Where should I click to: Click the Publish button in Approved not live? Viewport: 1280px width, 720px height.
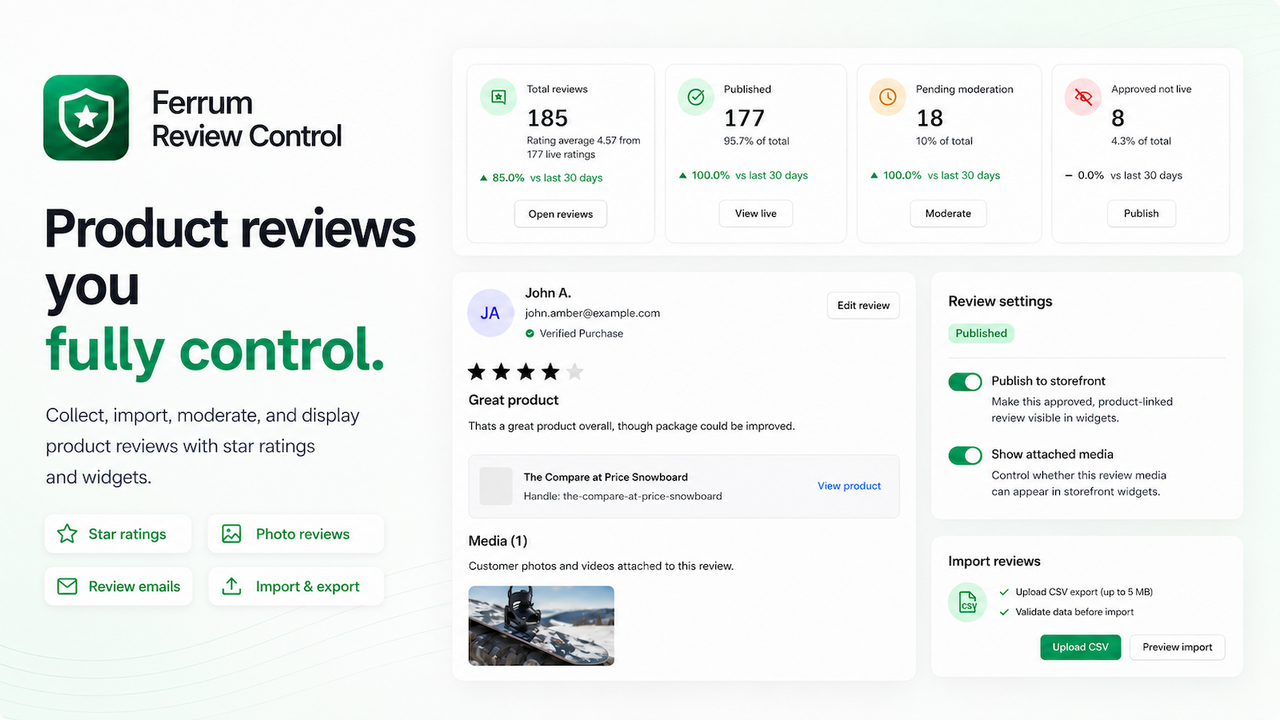point(1141,214)
